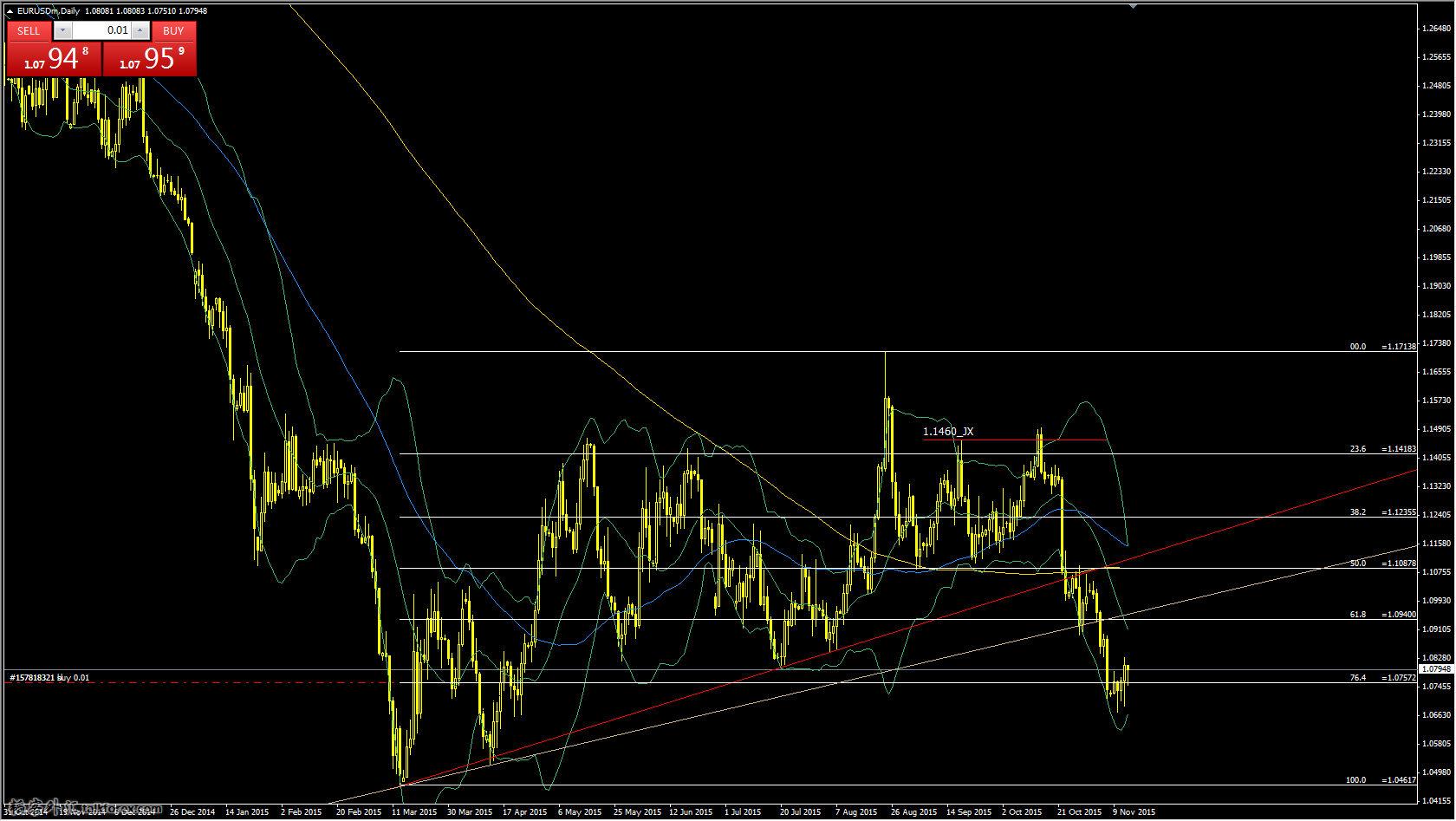
Task: Select Fibonacci 23.6 level label
Action: 1358,449
